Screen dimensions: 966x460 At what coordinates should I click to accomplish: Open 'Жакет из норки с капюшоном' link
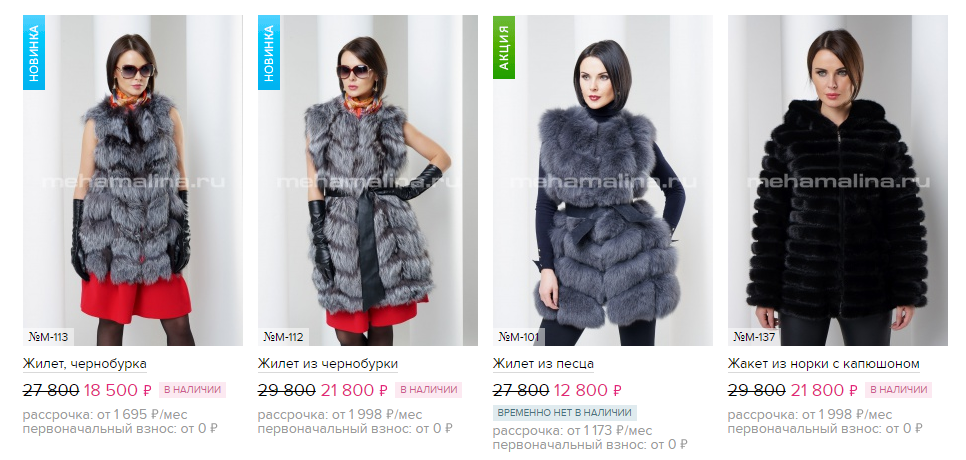pos(824,364)
